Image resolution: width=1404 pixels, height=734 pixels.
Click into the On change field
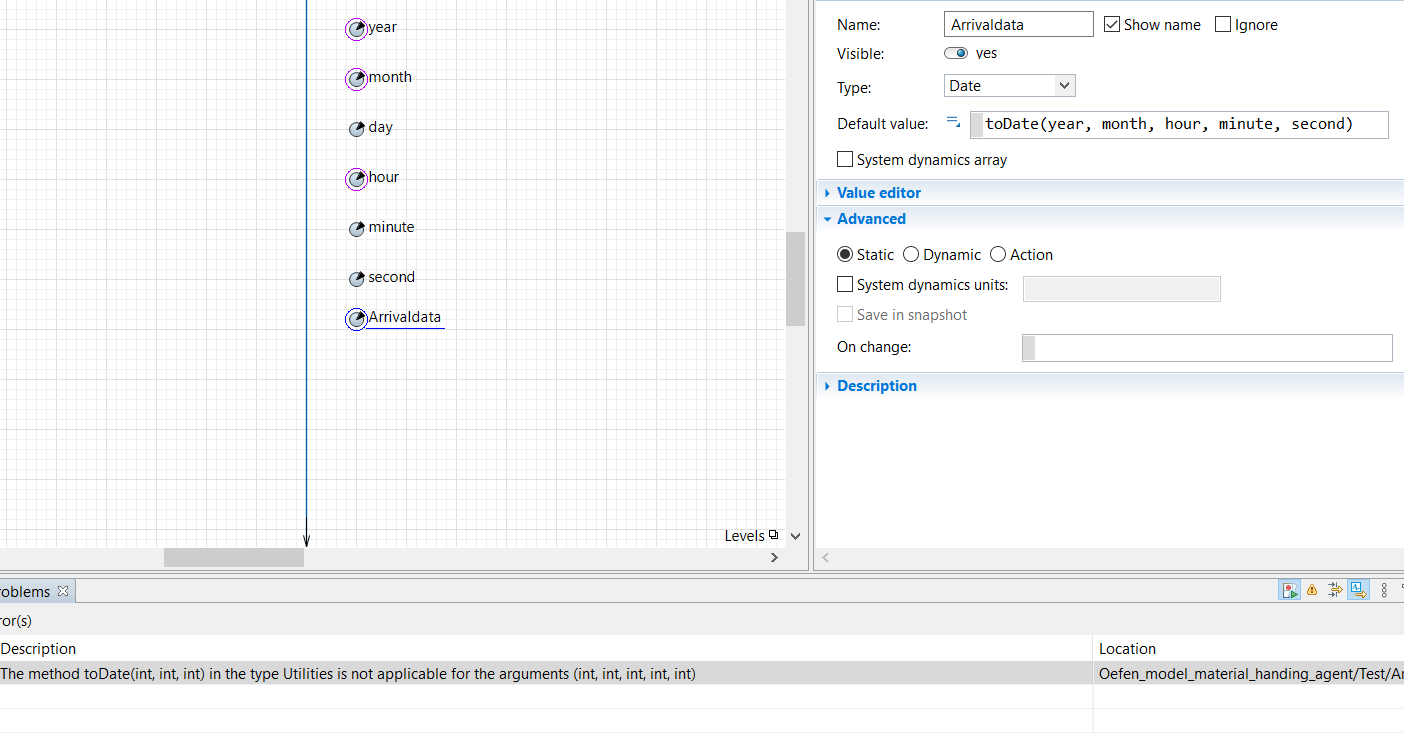(x=1207, y=347)
